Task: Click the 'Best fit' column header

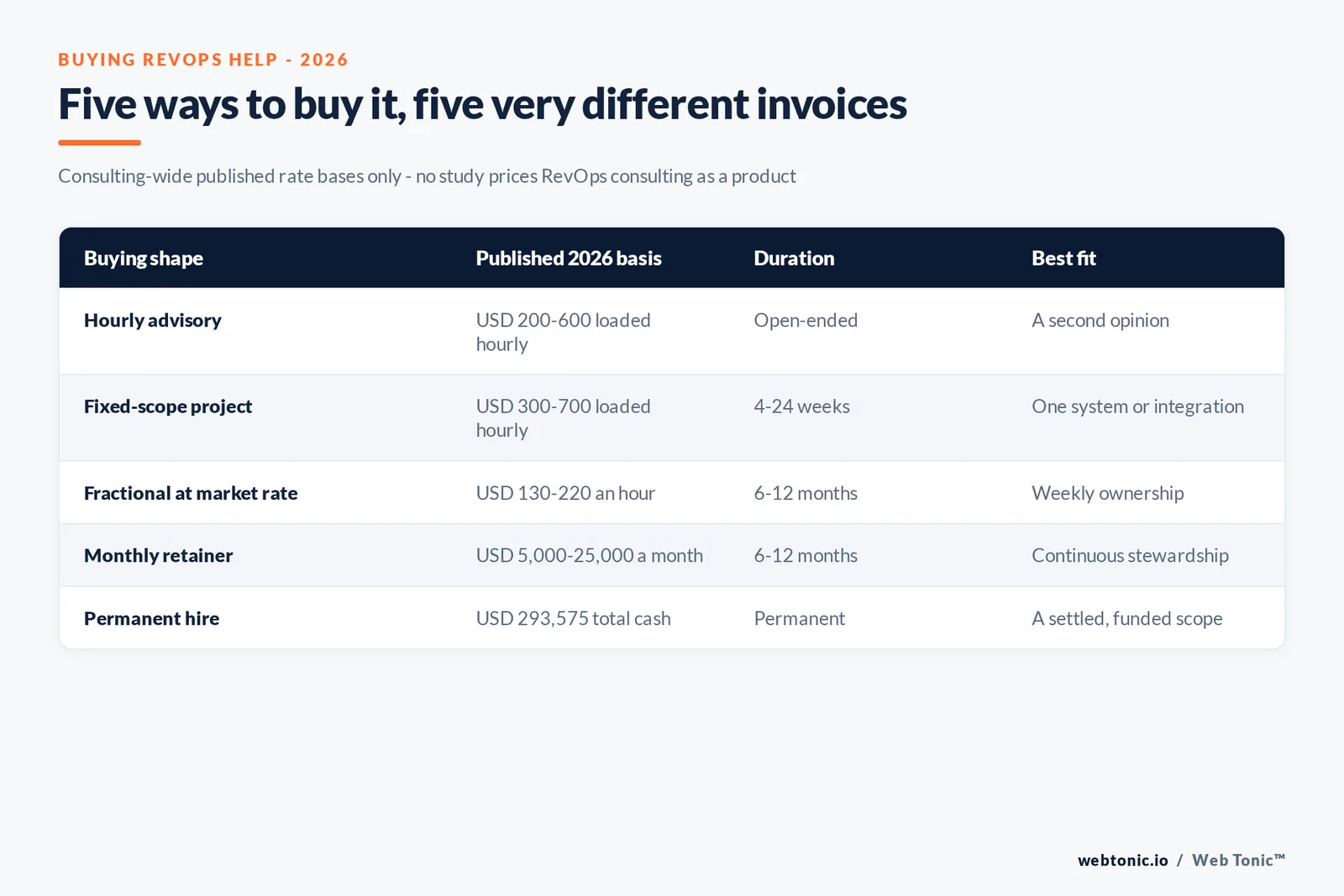Action: 1063,259
